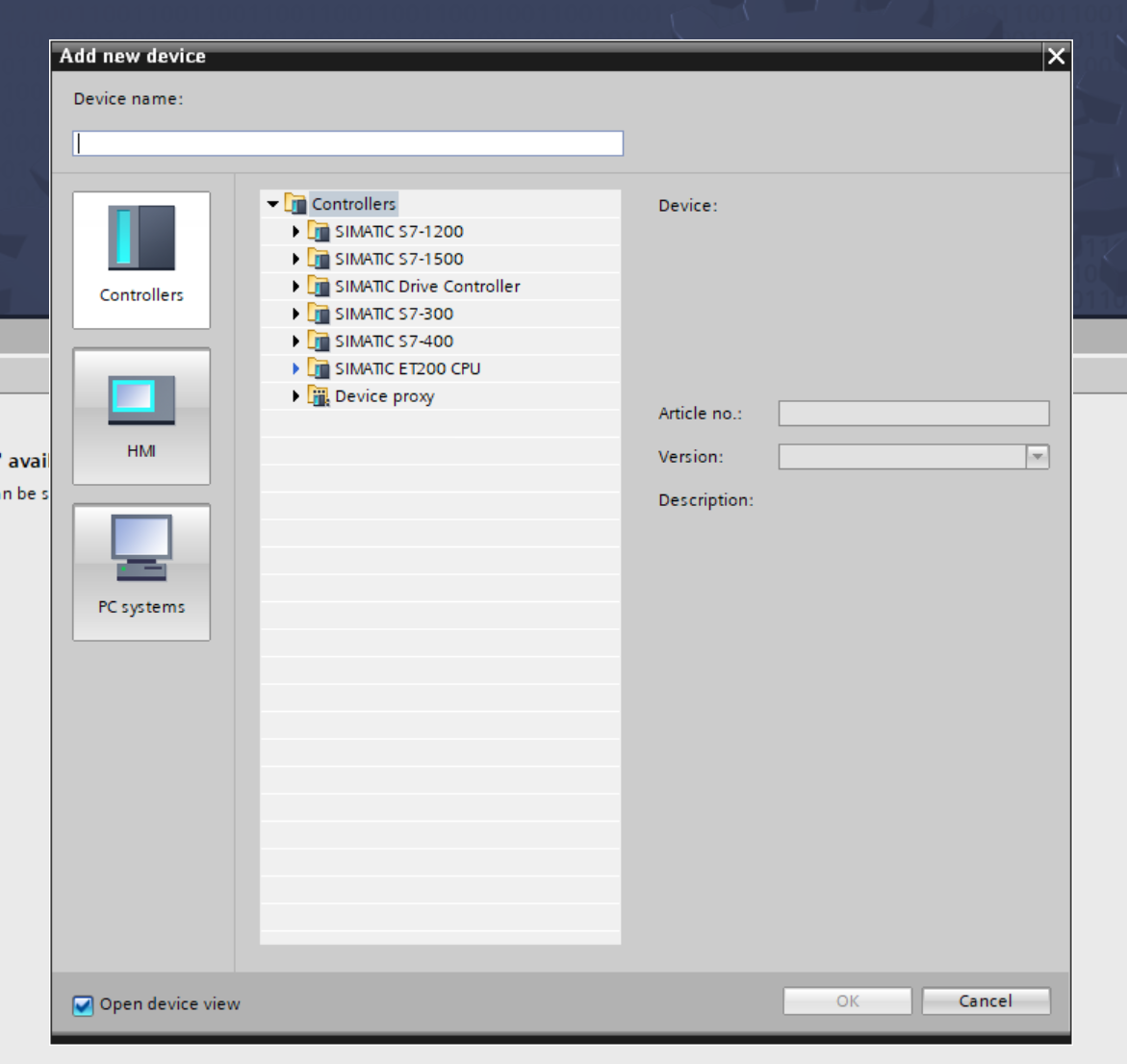Click the SIMATIC Drive Controller folder icon
Image resolution: width=1127 pixels, height=1064 pixels.
[x=319, y=286]
